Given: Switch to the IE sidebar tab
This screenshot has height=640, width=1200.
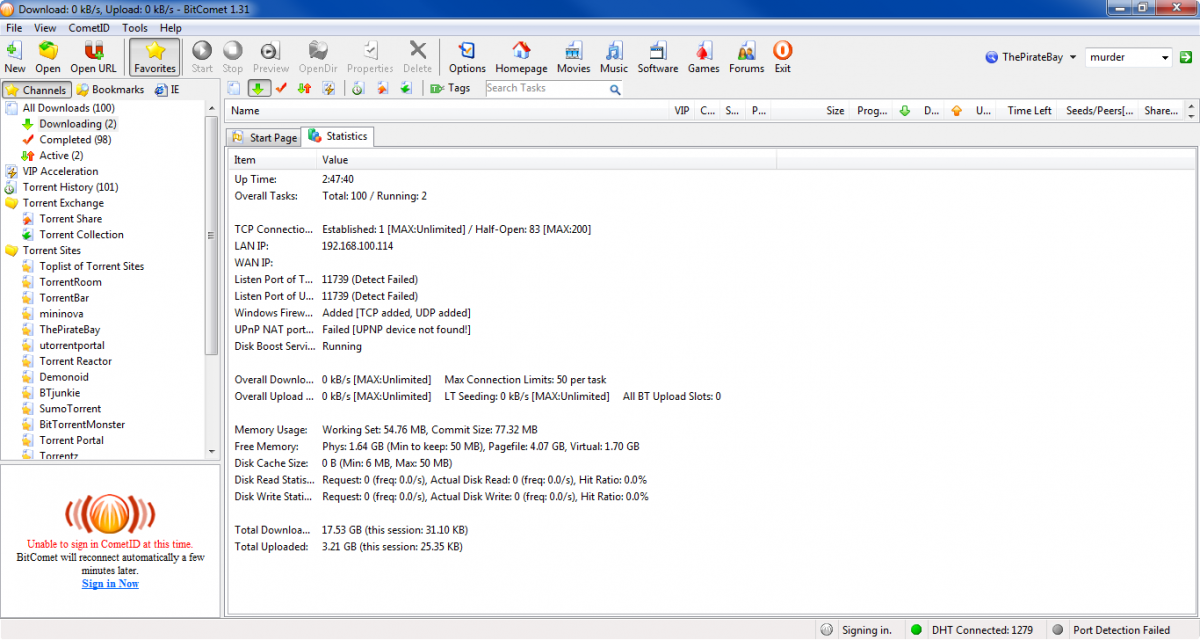Looking at the screenshot, I should coord(168,90).
